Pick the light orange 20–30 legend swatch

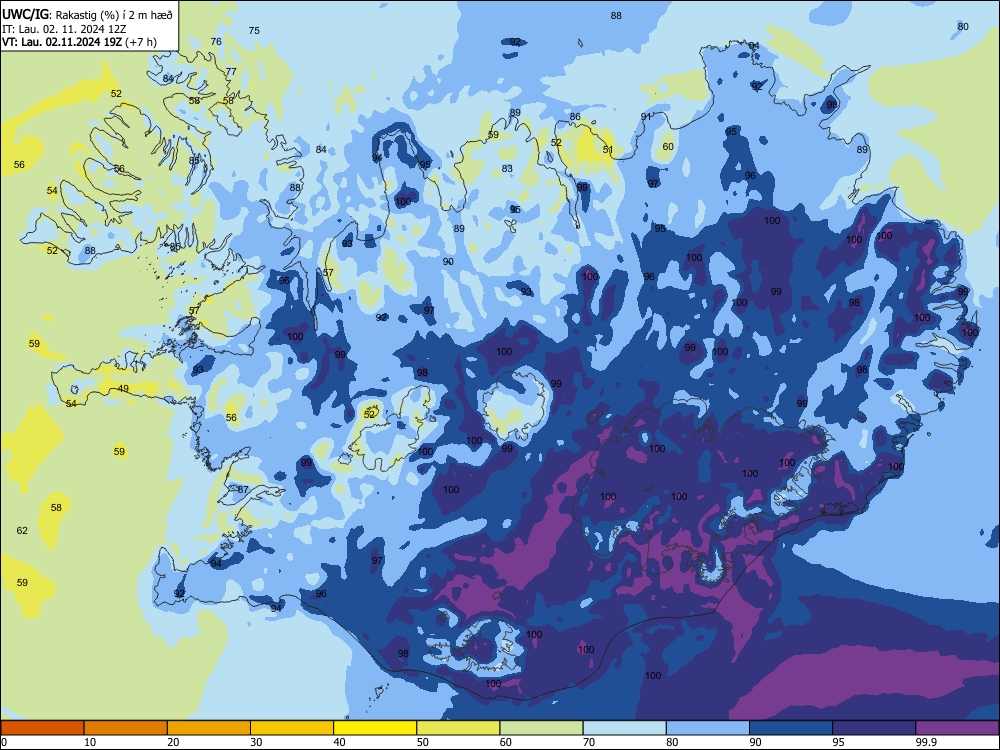tap(209, 728)
